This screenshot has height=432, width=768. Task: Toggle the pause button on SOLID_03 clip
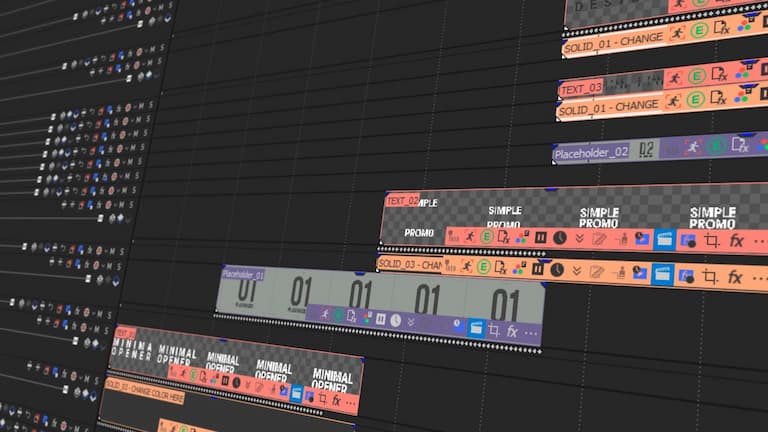click(540, 268)
